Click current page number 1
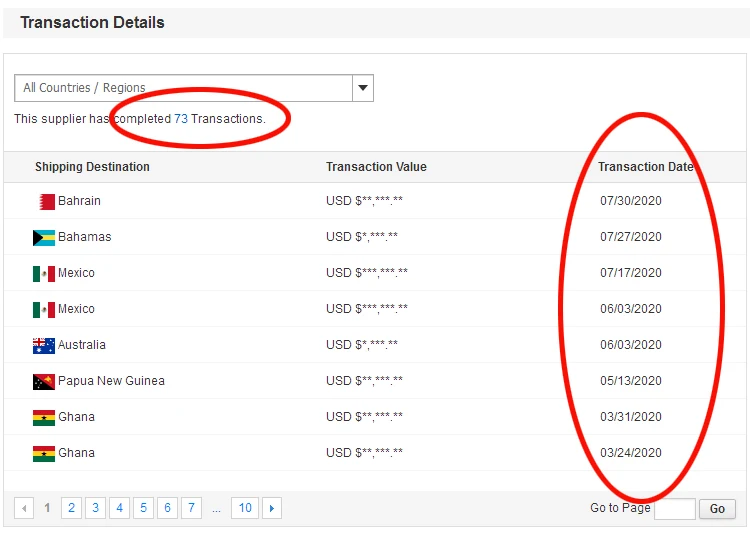 (47, 507)
